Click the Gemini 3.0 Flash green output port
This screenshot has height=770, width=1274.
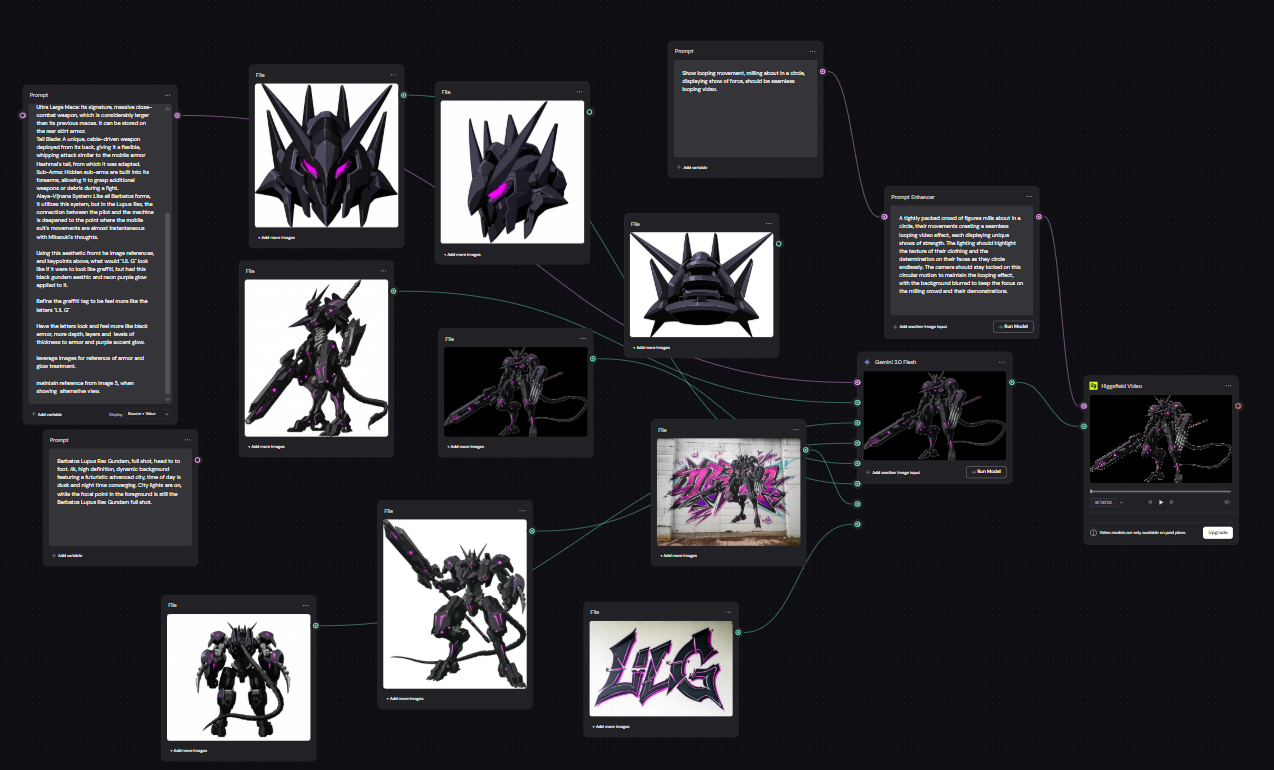(x=1012, y=382)
